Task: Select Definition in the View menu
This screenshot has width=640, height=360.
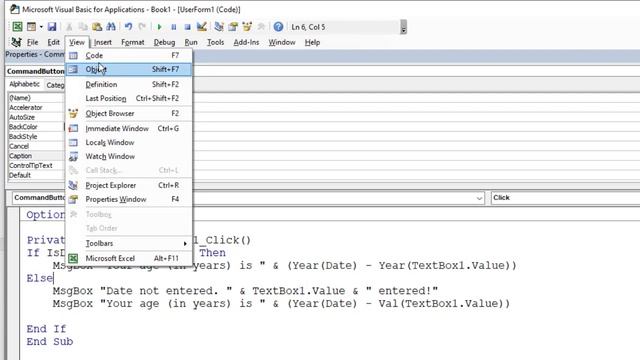Action: coord(129,84)
